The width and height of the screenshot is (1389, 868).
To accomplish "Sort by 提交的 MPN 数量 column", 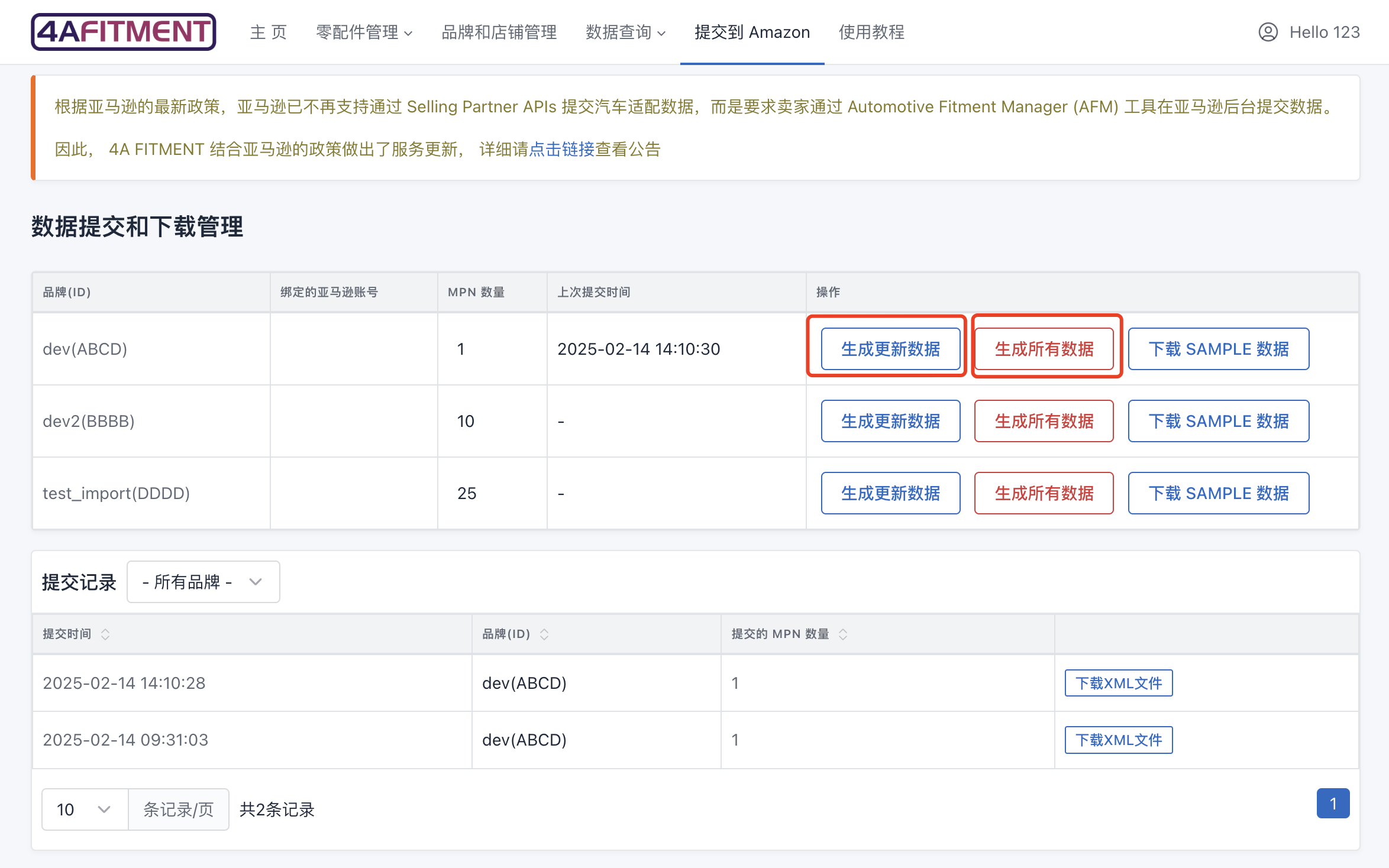I will pos(843,634).
